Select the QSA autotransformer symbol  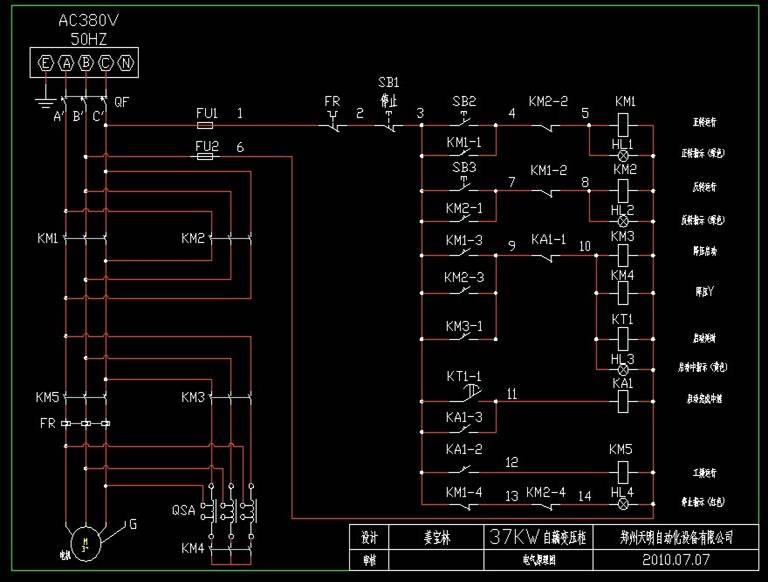(x=230, y=510)
